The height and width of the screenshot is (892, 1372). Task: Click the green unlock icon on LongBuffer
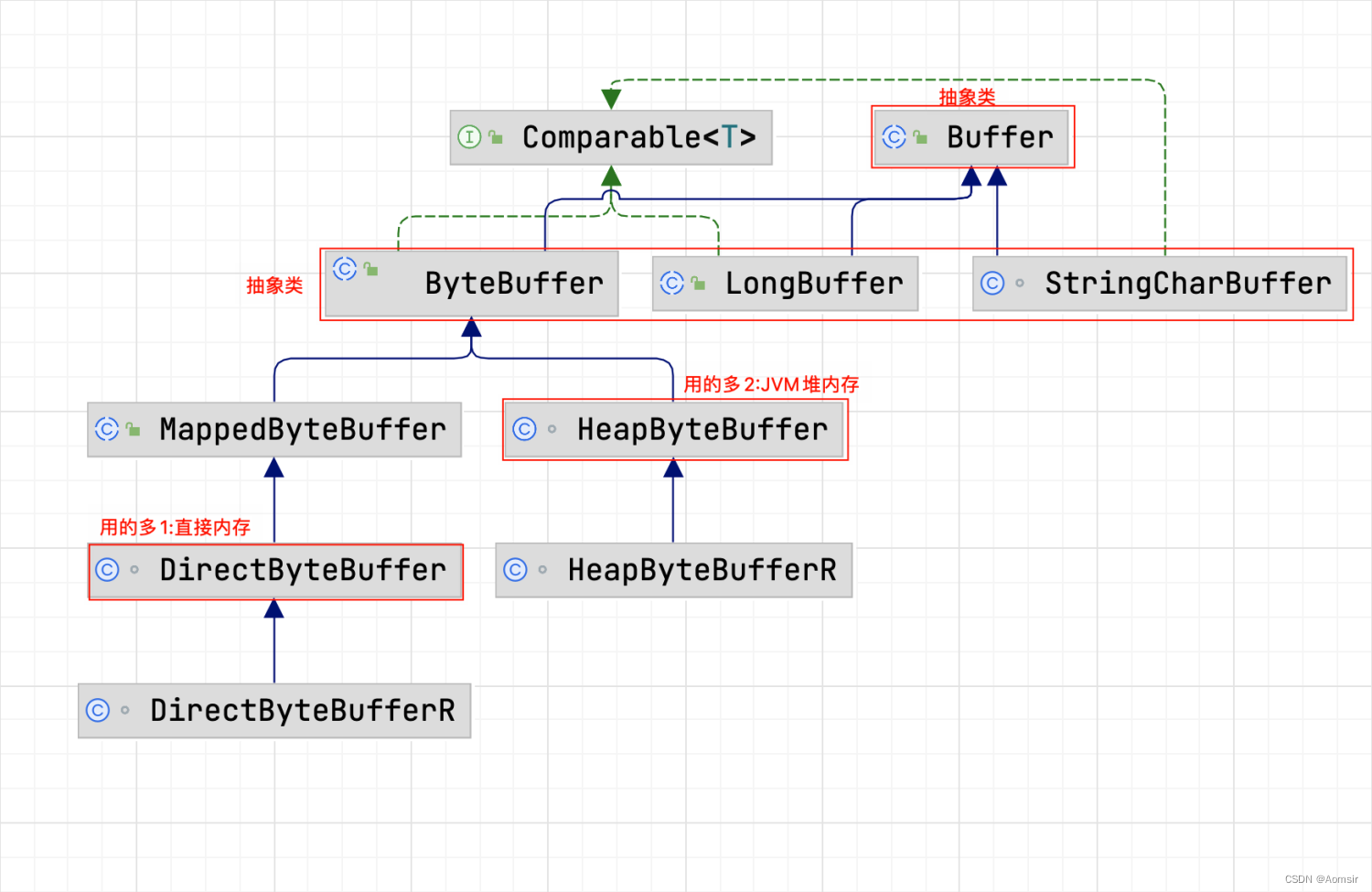click(x=699, y=284)
